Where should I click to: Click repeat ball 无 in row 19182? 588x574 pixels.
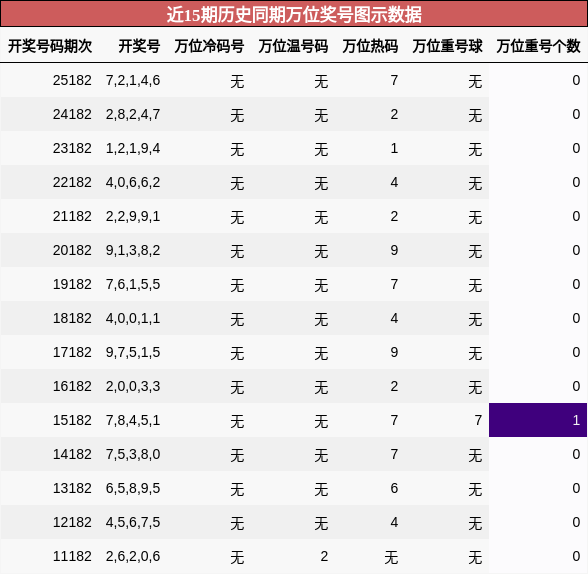click(475, 285)
